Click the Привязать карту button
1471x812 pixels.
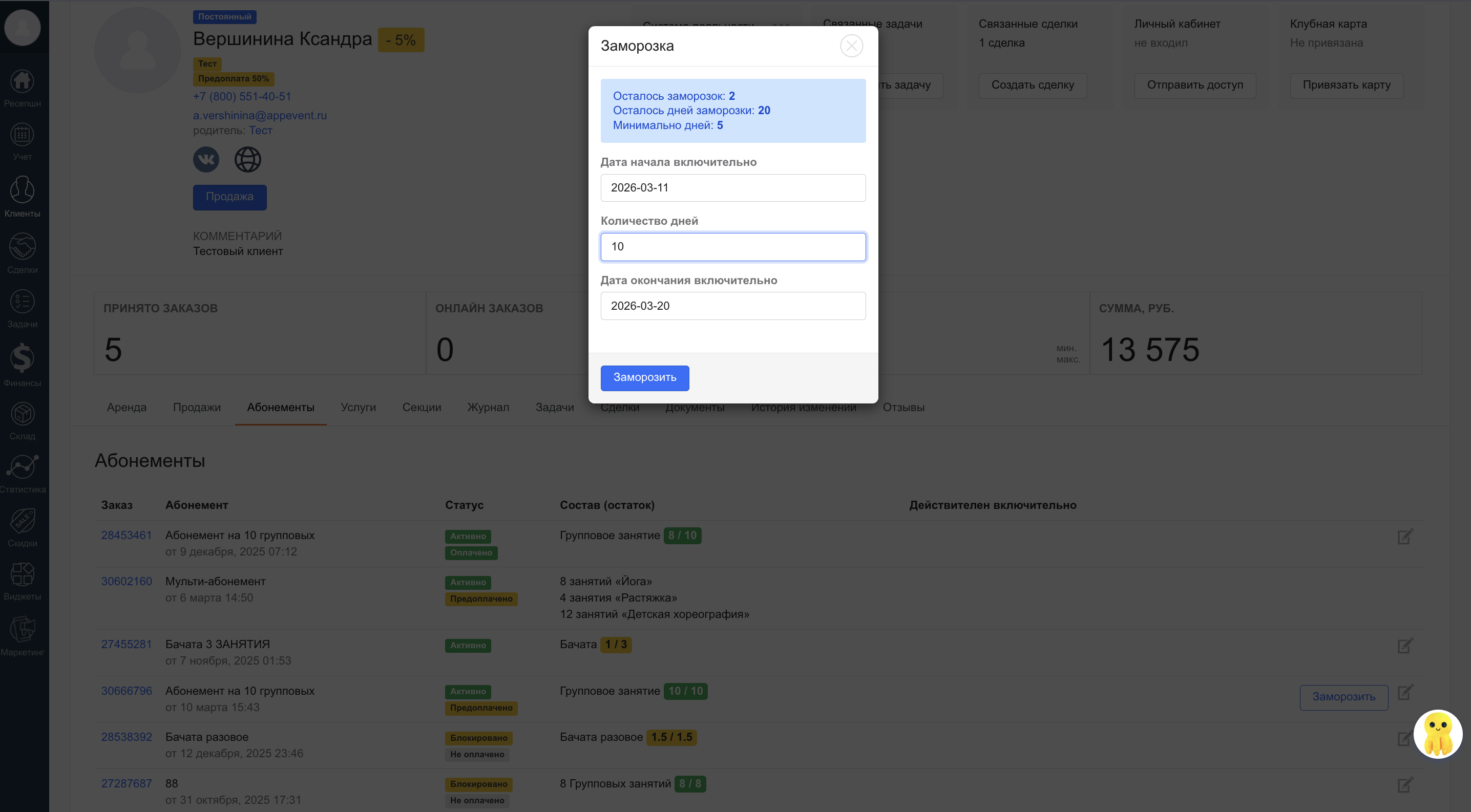click(1346, 85)
